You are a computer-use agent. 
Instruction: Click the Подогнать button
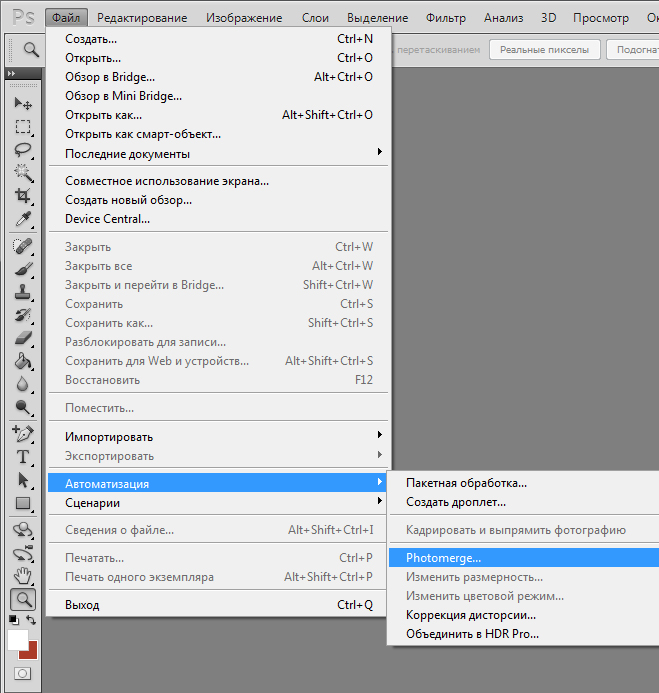click(x=633, y=50)
